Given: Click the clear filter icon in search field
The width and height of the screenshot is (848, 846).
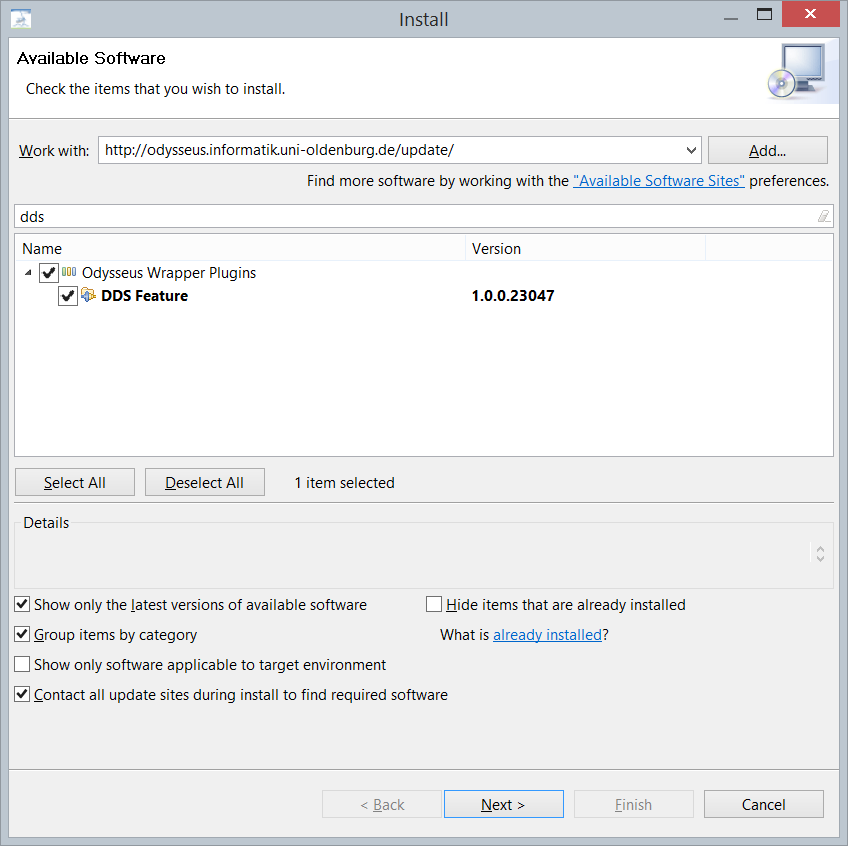Looking at the screenshot, I should [x=823, y=216].
